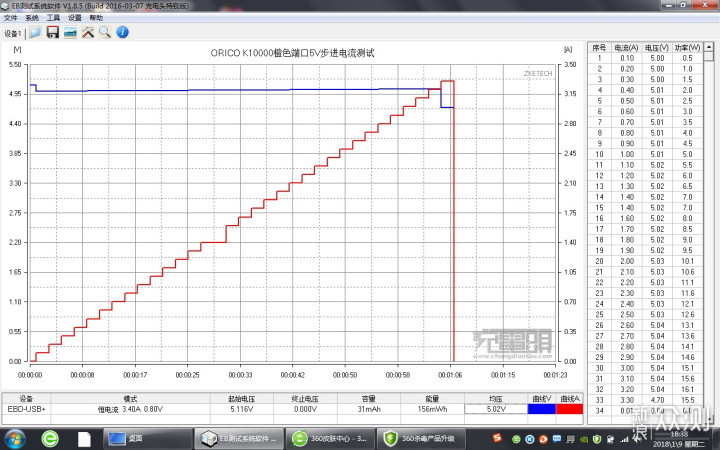
Task: Open the 系统 menu
Action: click(32, 18)
